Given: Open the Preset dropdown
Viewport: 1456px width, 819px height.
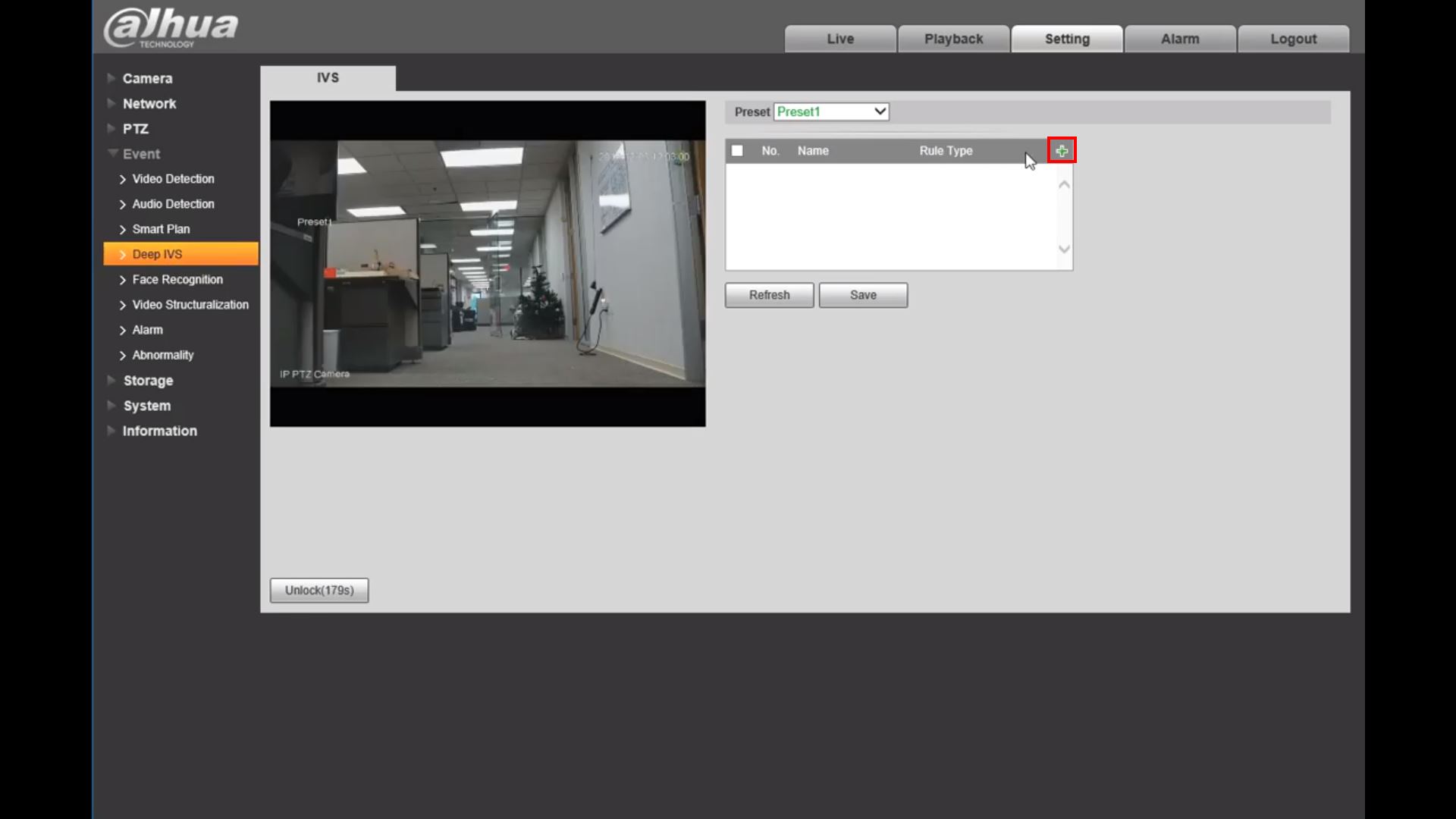Looking at the screenshot, I should click(878, 111).
